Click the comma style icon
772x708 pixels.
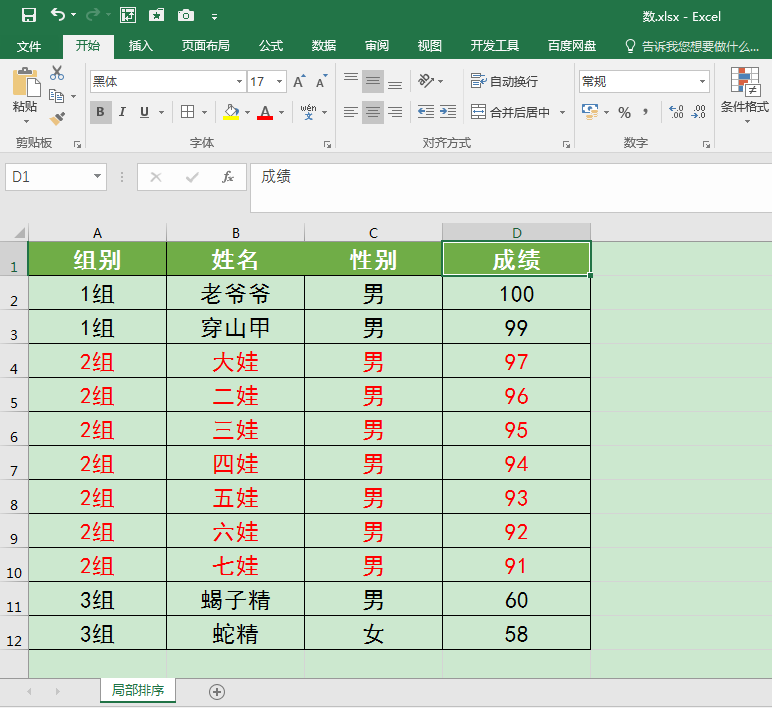point(645,112)
